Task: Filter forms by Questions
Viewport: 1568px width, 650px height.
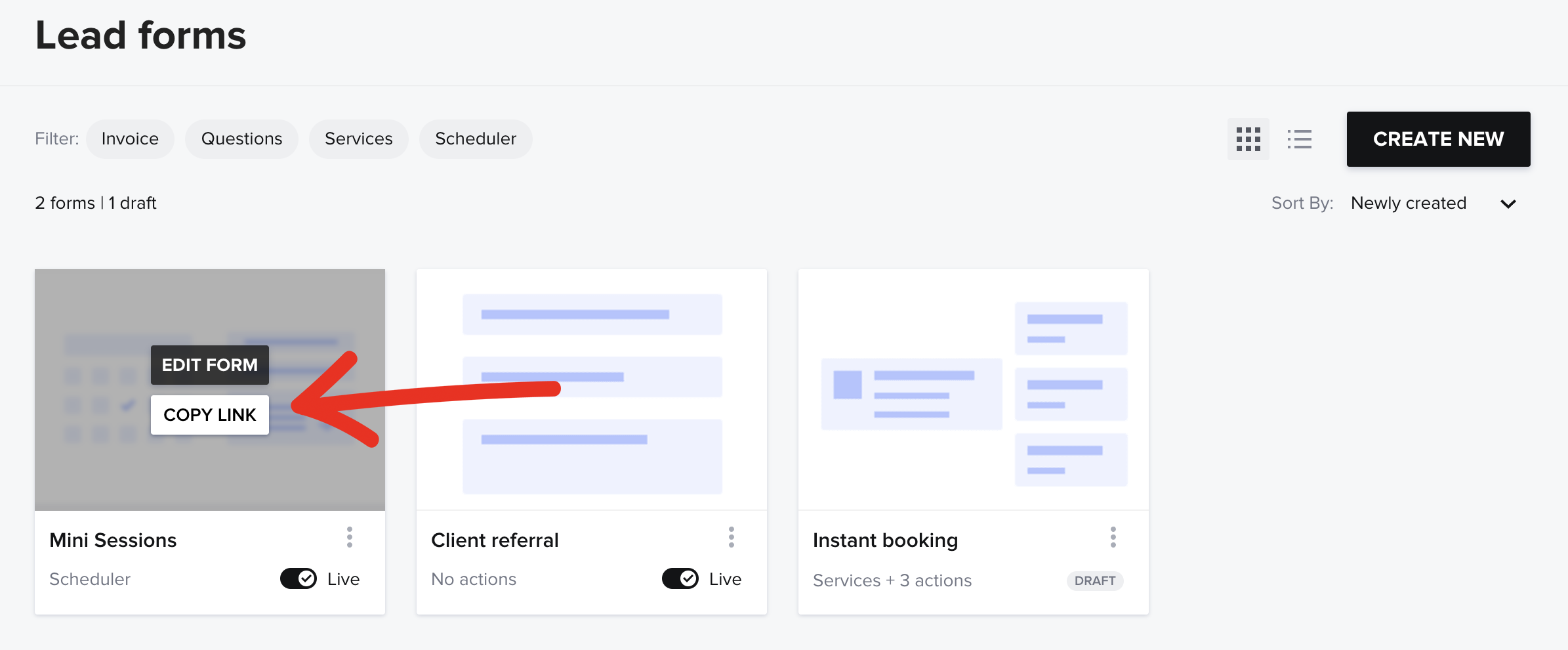Action: tap(241, 139)
